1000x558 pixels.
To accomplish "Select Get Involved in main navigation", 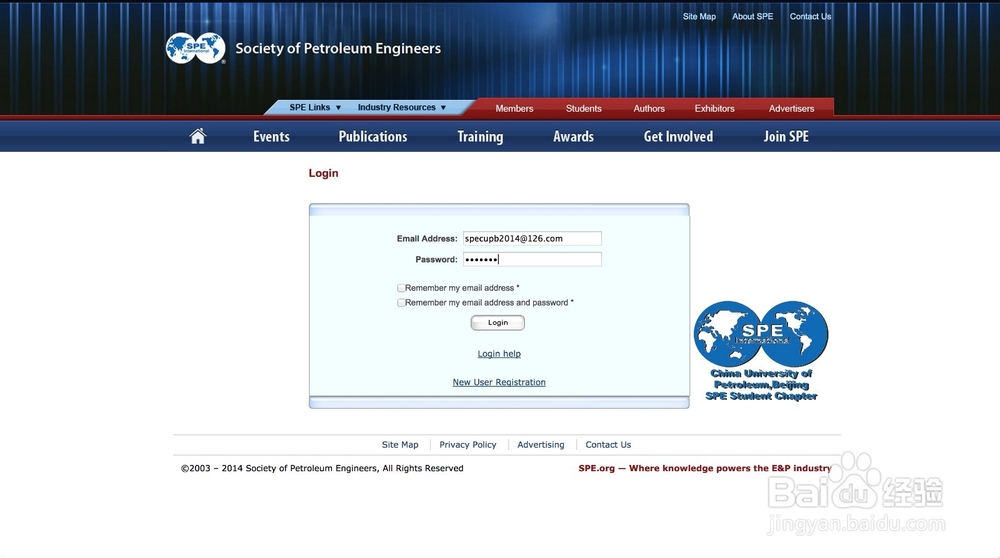I will [678, 136].
